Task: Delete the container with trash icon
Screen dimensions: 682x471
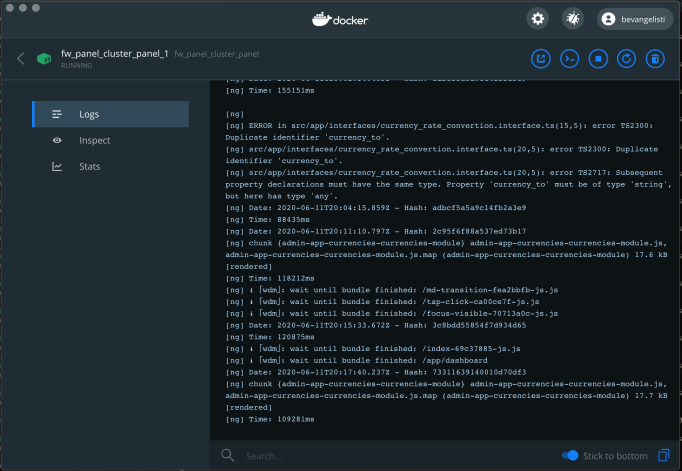Action: (x=655, y=59)
